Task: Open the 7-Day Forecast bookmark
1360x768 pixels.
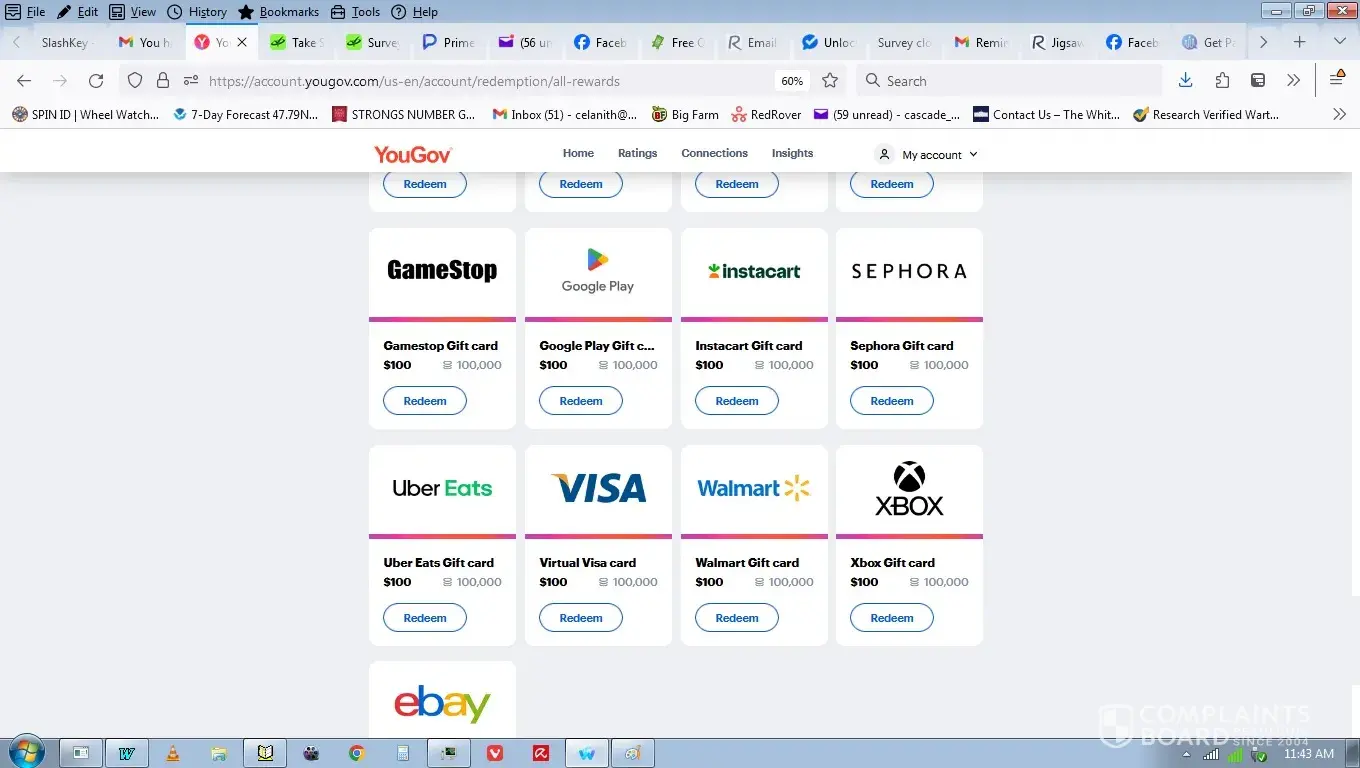Action: (245, 115)
